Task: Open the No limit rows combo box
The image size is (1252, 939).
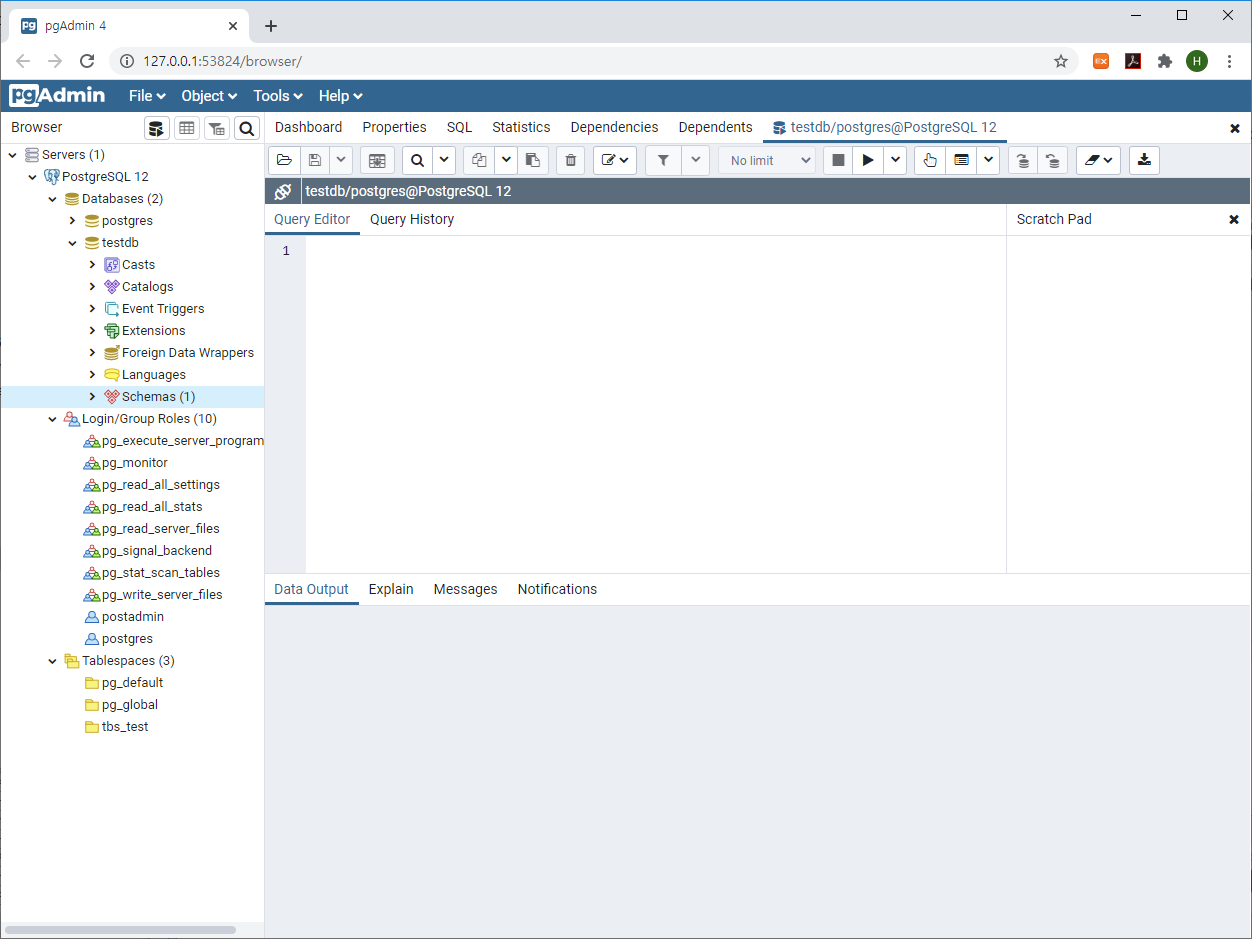Action: click(767, 160)
